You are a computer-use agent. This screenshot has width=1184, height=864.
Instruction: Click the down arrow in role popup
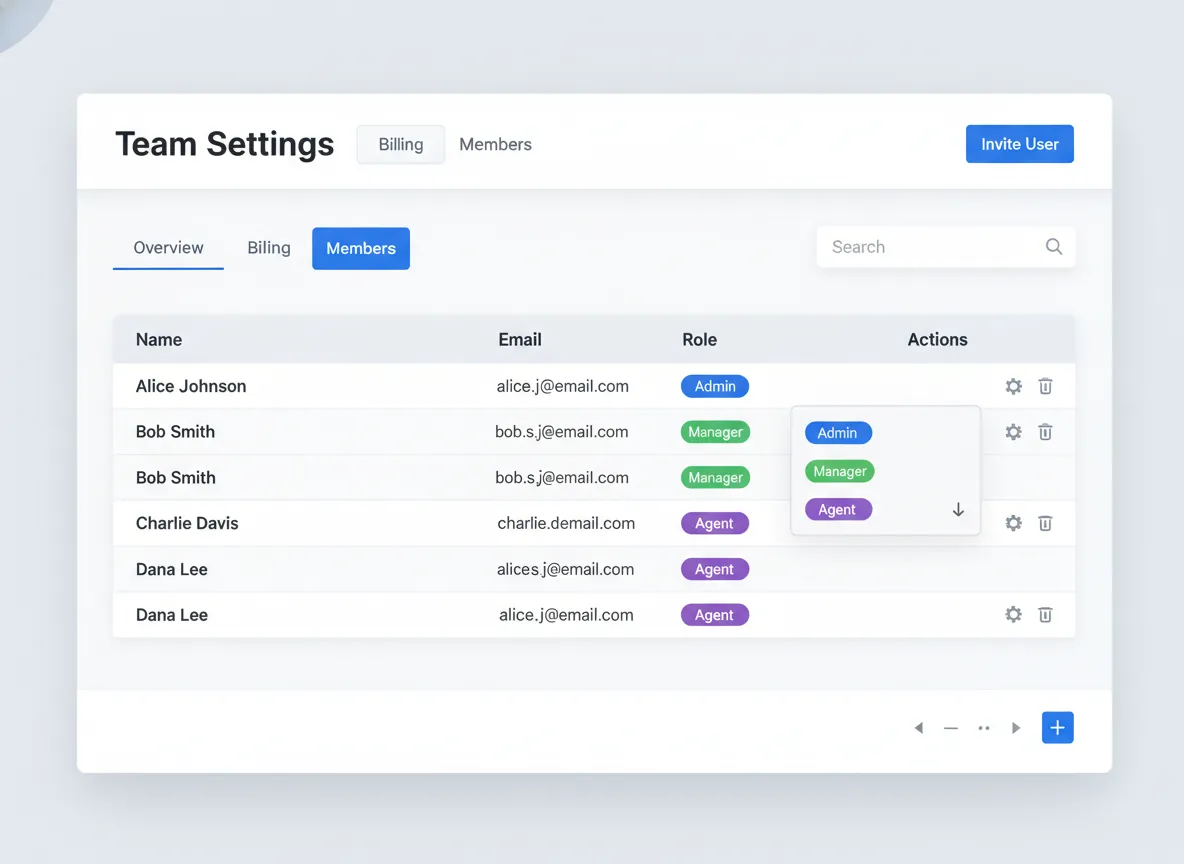pos(958,510)
